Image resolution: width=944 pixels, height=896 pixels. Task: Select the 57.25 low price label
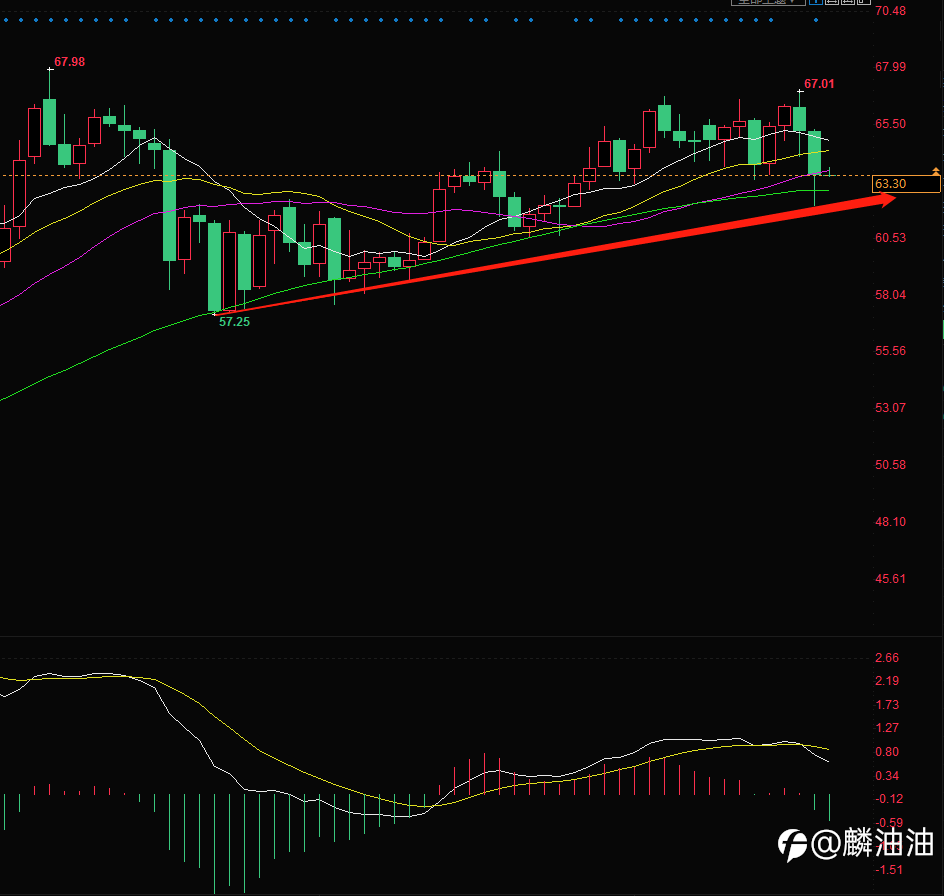click(234, 322)
